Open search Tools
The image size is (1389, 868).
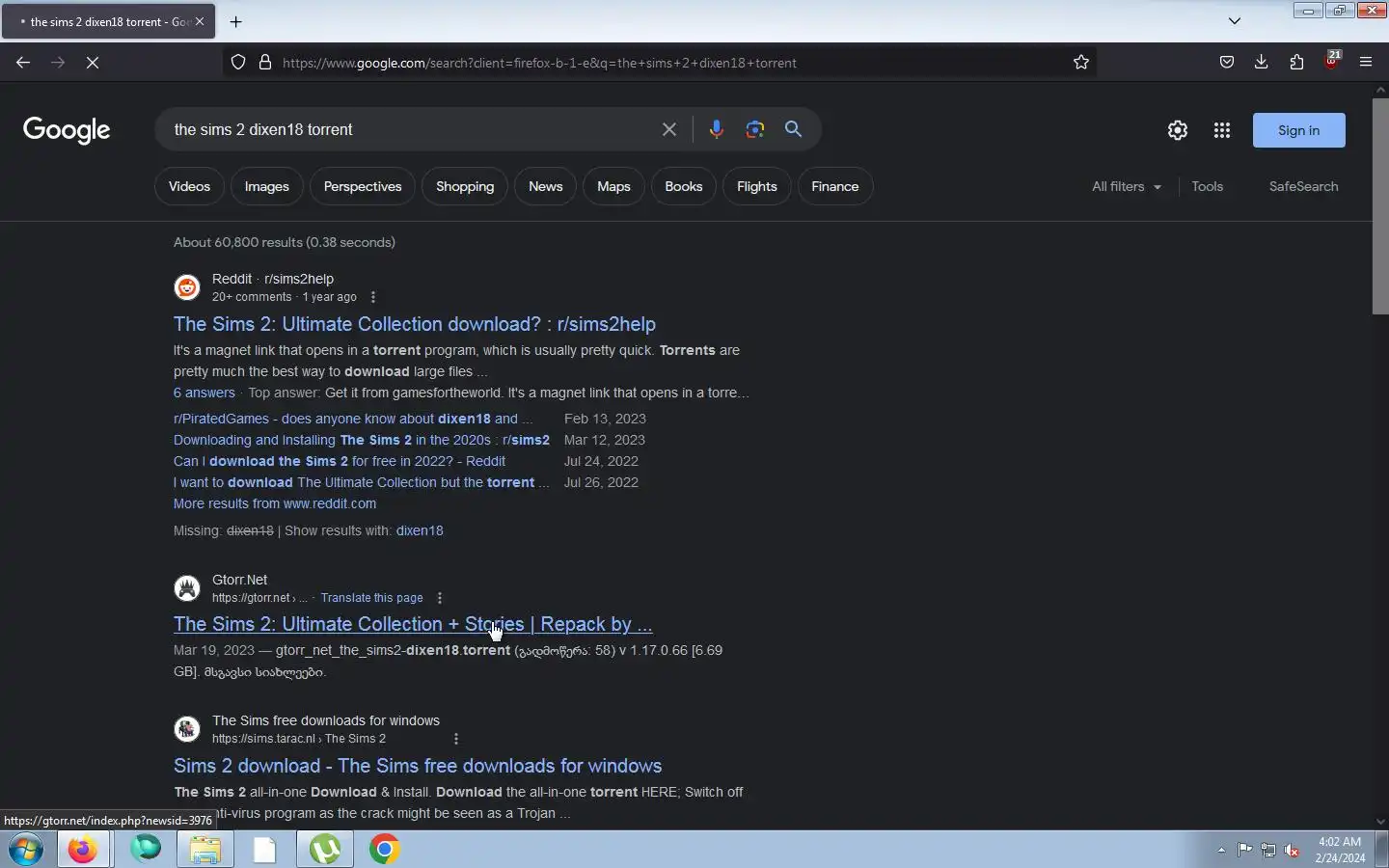1208,186
